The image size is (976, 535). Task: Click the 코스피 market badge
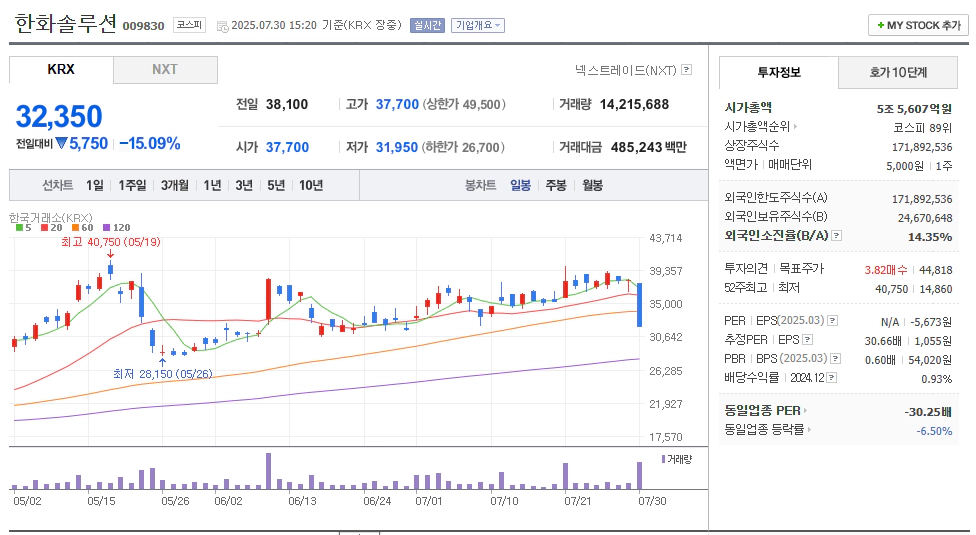(189, 26)
